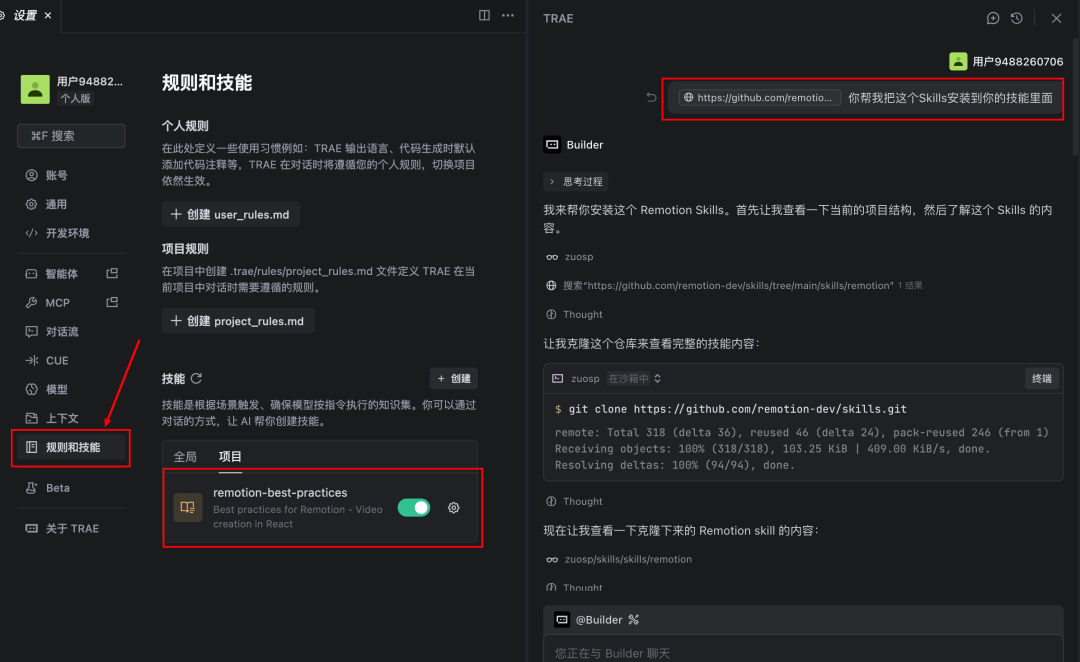The height and width of the screenshot is (662, 1080).
Task: Select MCP from the settings sidebar
Action: click(x=56, y=302)
